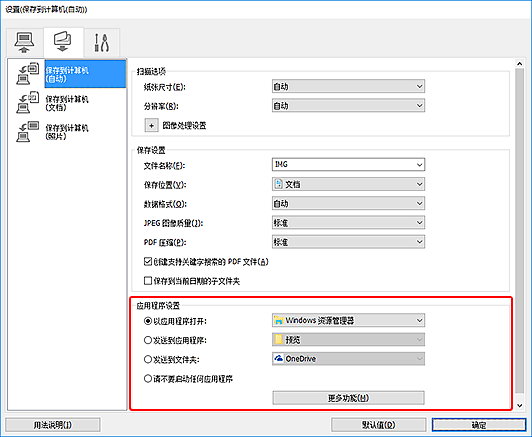Select 发送到应用程序 radio button
532x437 pixels.
[148, 340]
